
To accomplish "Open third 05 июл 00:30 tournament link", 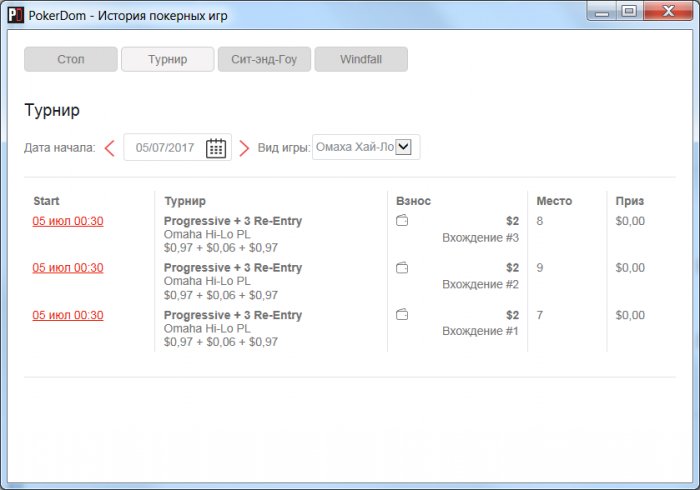I will click(68, 315).
